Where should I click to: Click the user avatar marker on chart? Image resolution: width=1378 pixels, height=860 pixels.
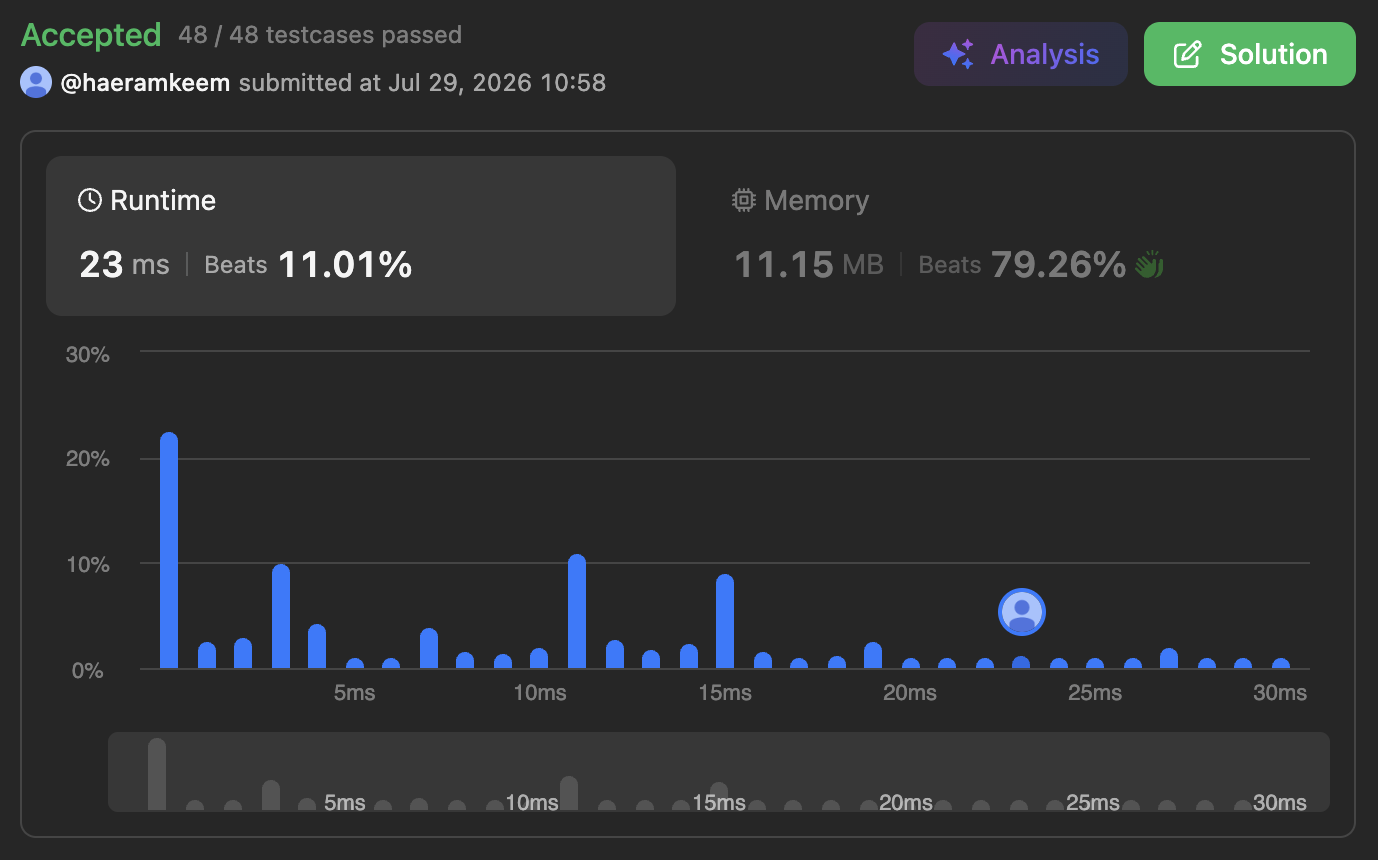pos(1022,611)
